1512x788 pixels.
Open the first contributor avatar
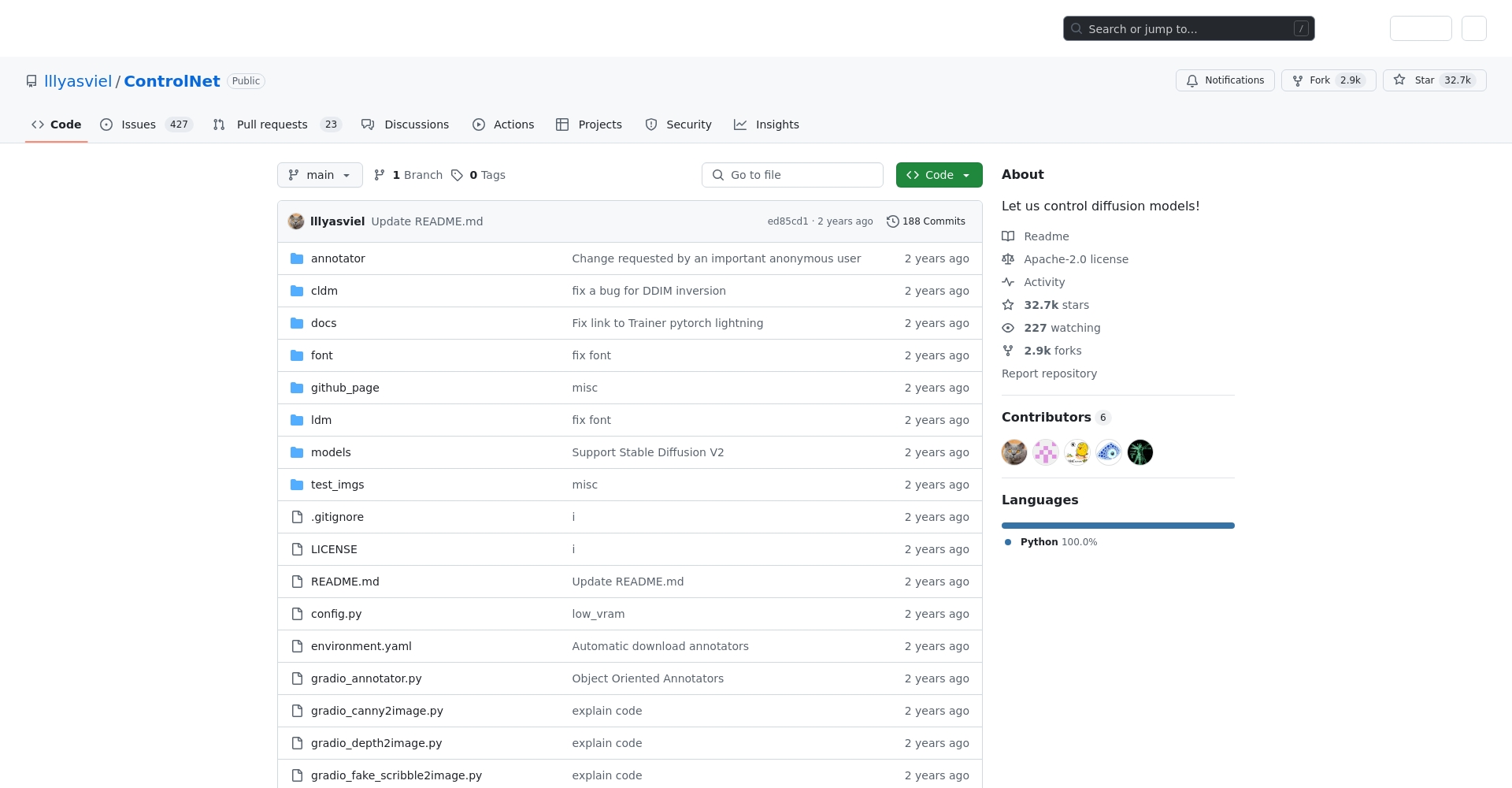[1014, 452]
